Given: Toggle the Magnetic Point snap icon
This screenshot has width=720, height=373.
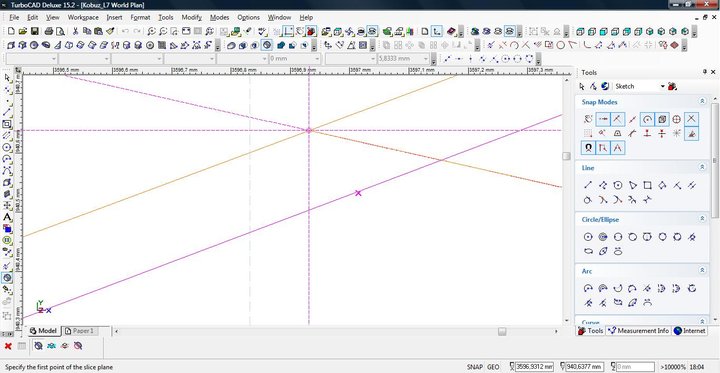Looking at the screenshot, I should click(588, 148).
